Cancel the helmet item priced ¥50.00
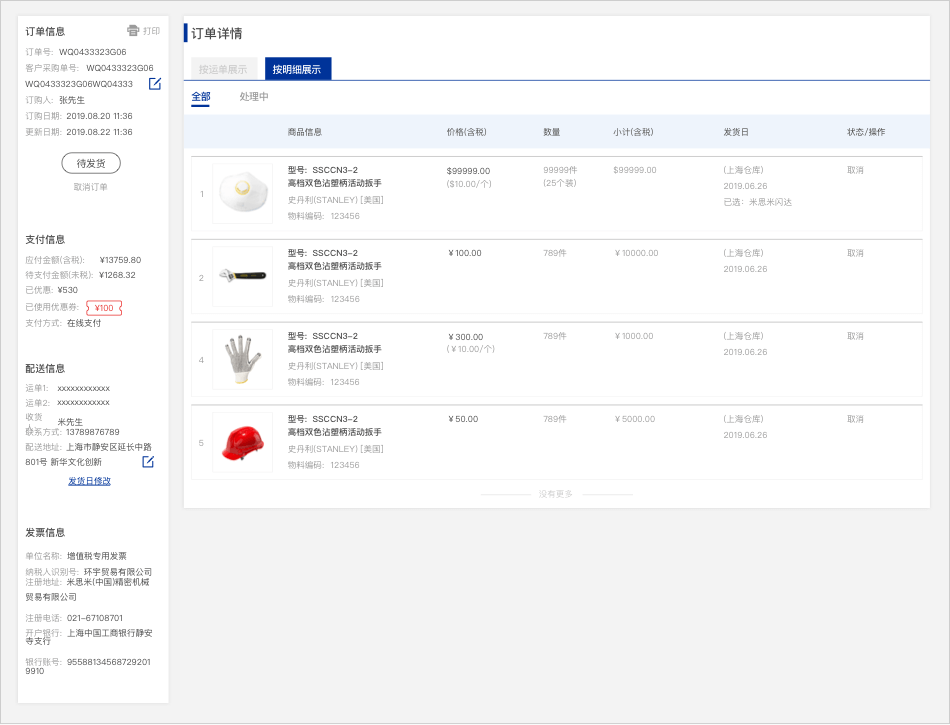This screenshot has height=725, width=950. click(x=855, y=419)
